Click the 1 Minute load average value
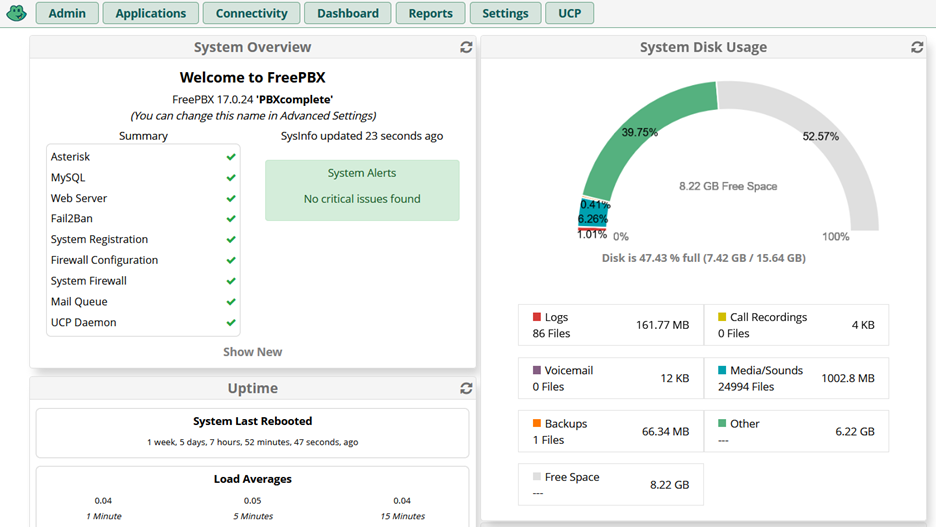Screen dimensions: 936x527 pyautogui.click(x=103, y=501)
